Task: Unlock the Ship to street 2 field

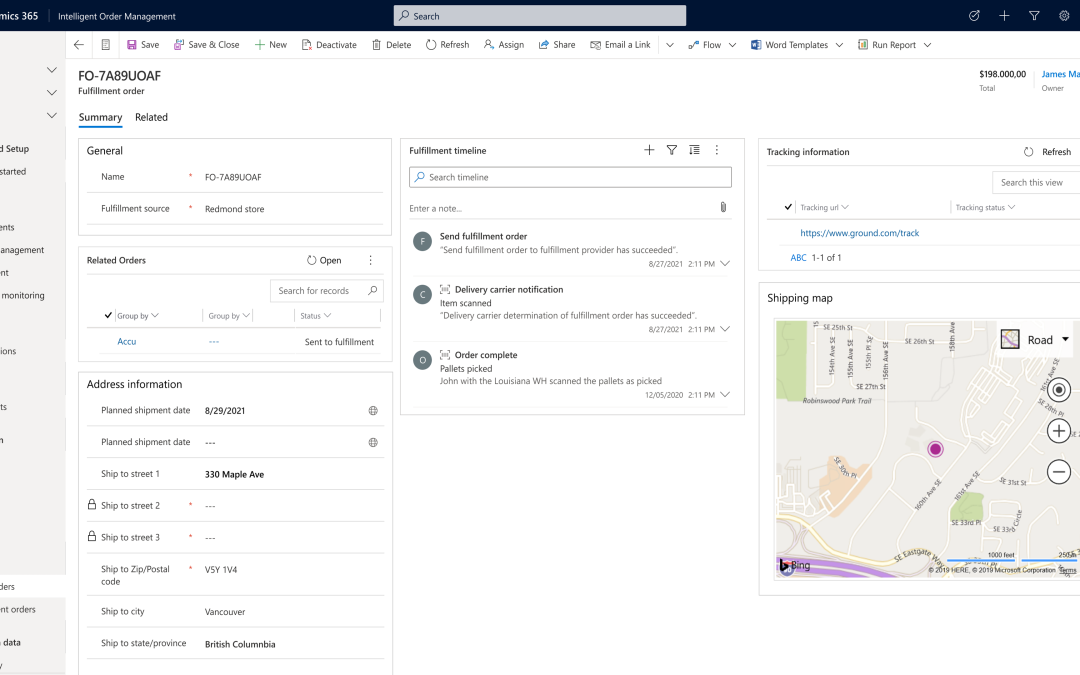Action: coord(91,505)
